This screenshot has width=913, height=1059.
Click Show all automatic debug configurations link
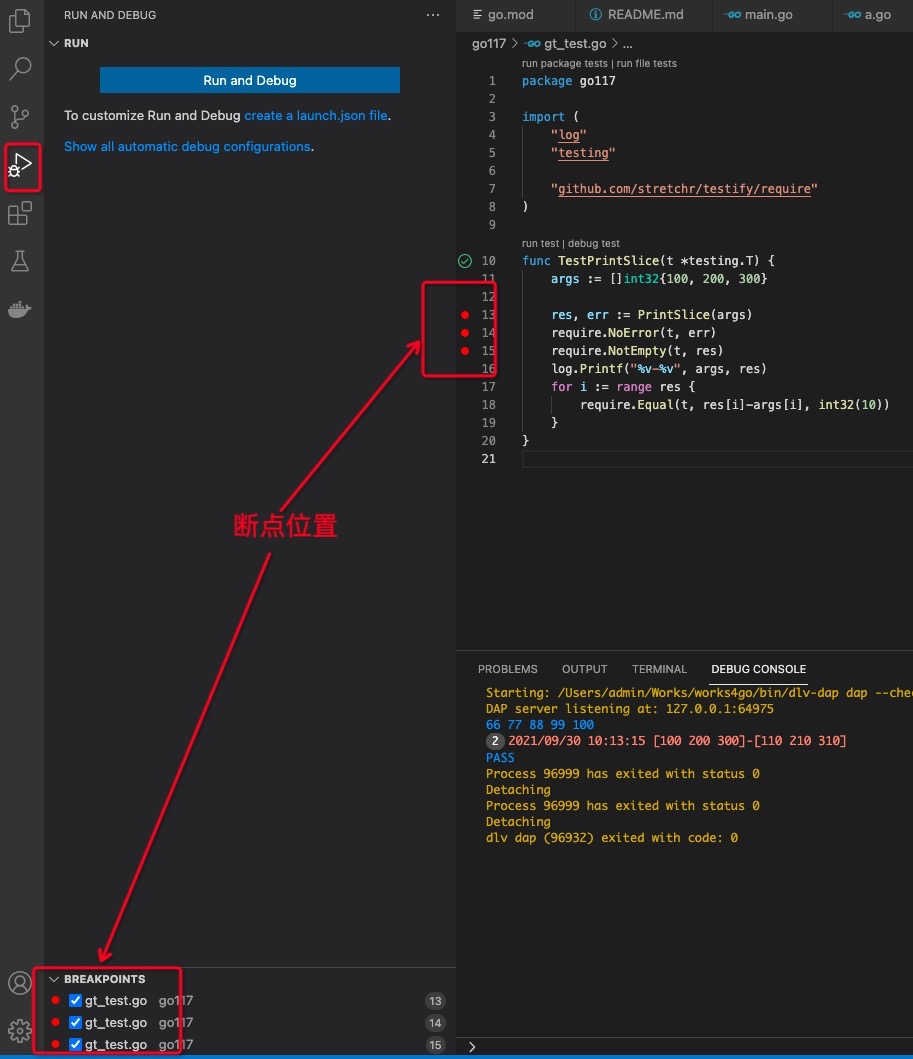(187, 147)
